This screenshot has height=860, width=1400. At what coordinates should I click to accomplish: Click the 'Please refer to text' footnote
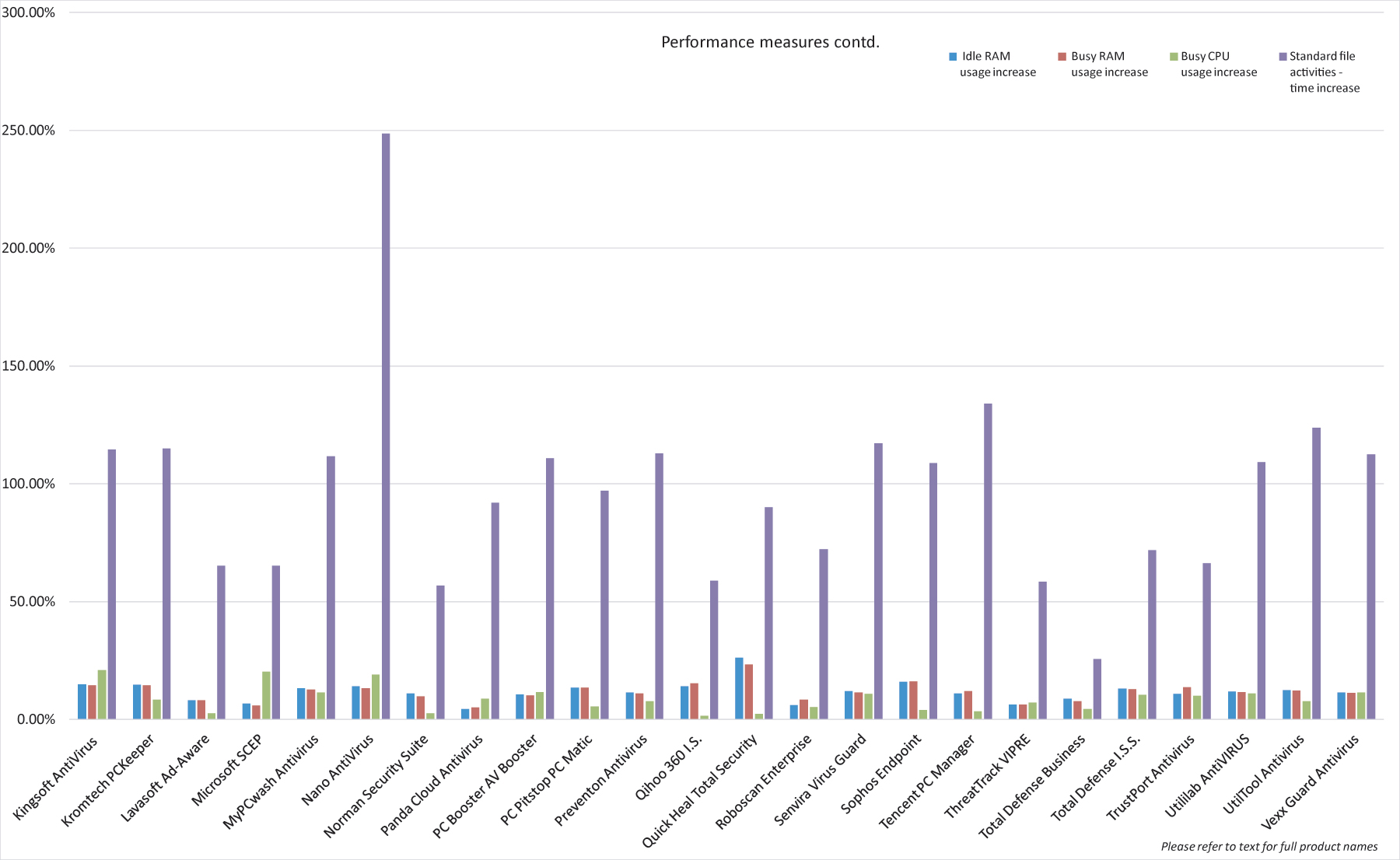(x=1269, y=846)
